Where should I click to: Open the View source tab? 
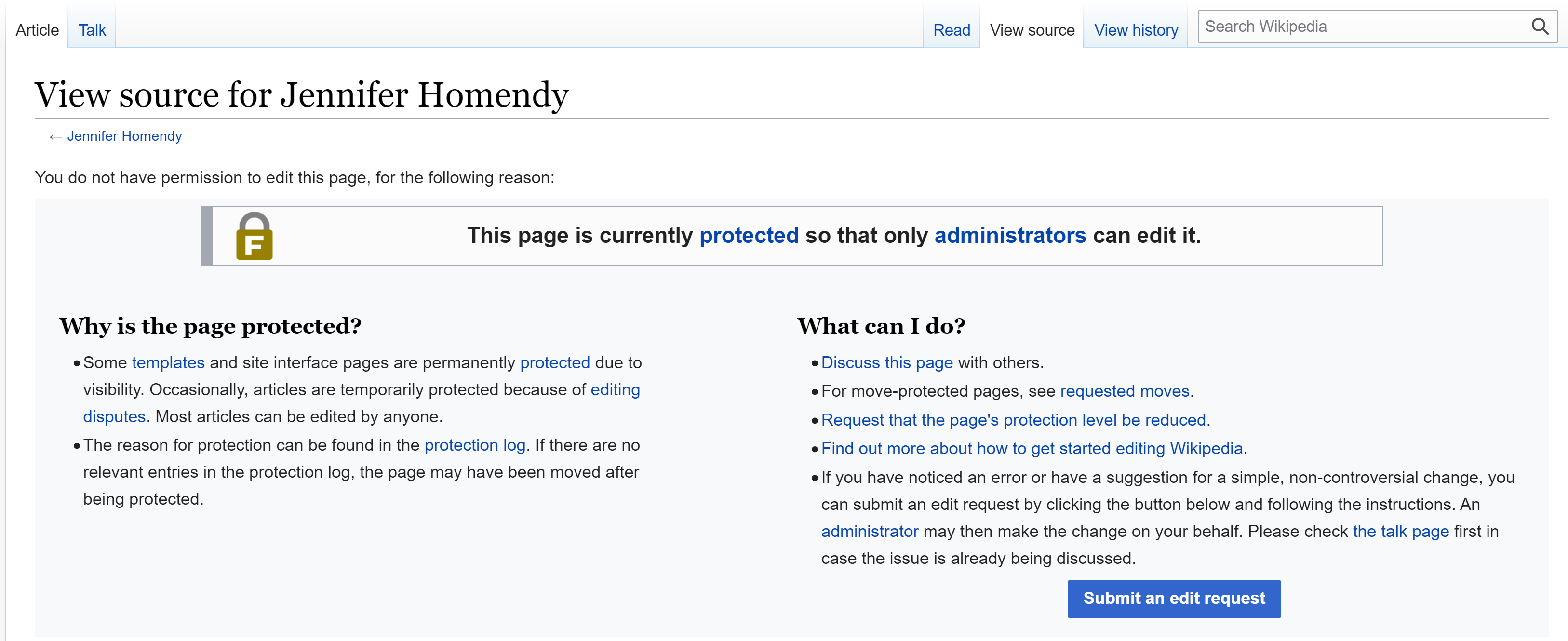click(x=1032, y=30)
